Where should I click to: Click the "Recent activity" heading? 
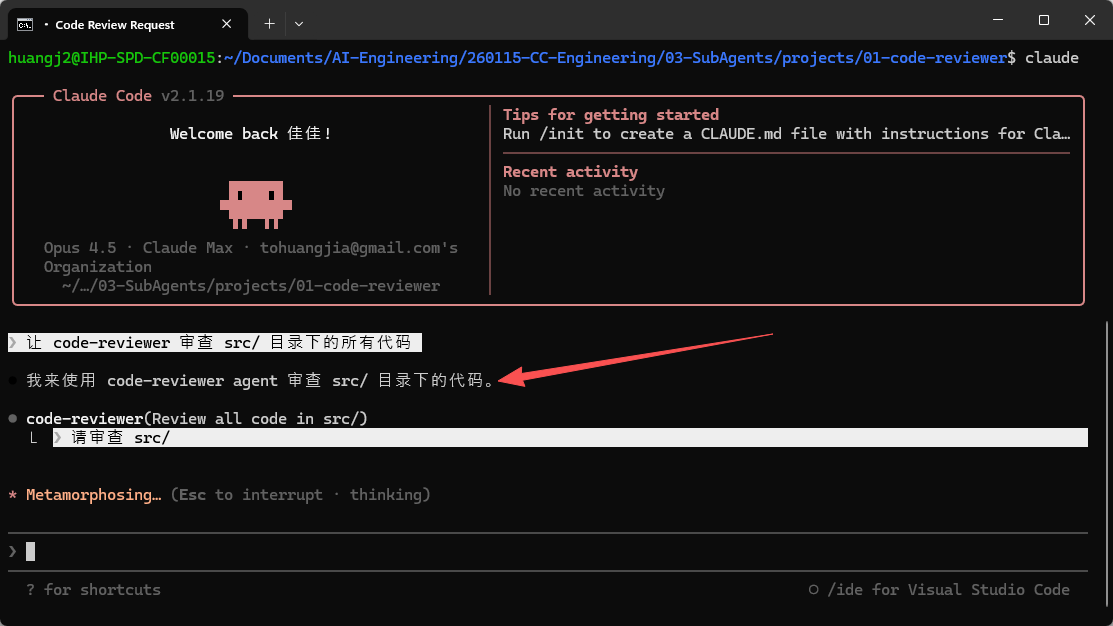click(x=570, y=172)
